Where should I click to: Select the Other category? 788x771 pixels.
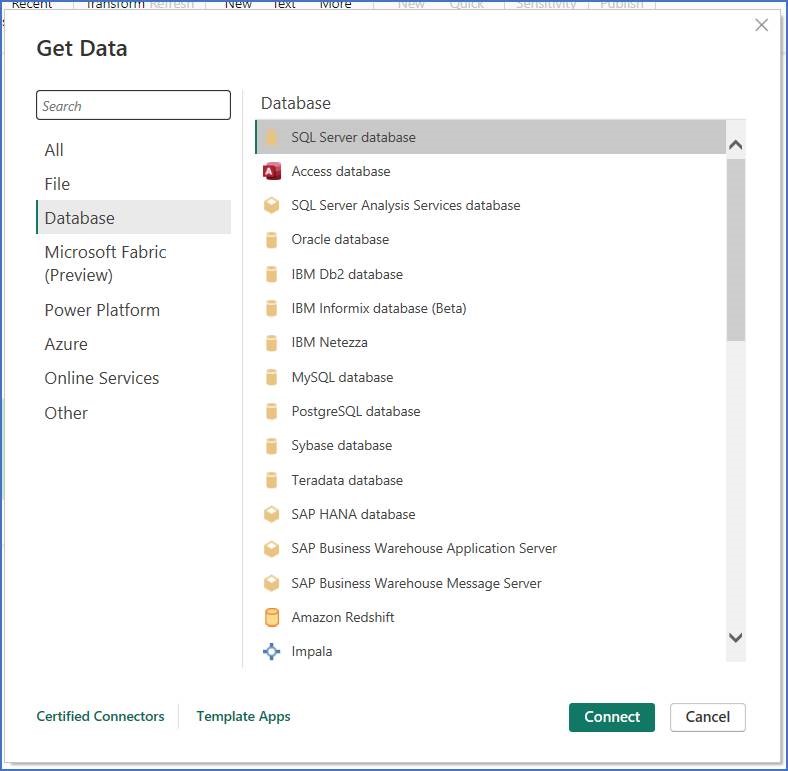(133, 413)
